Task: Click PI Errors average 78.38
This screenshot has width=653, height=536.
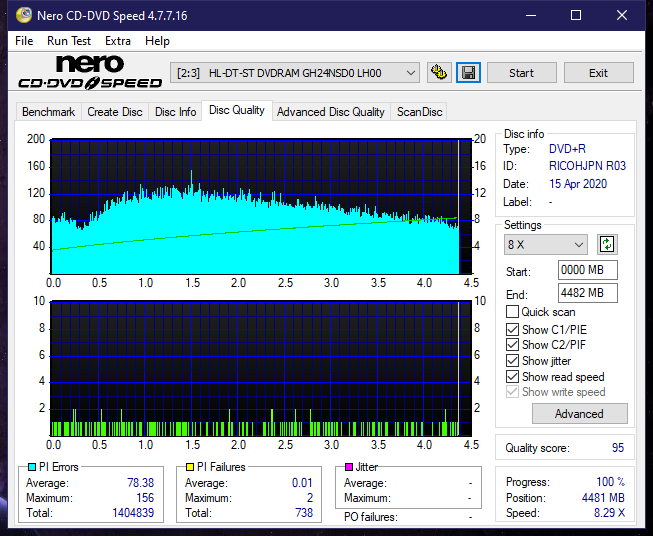Action: 140,483
